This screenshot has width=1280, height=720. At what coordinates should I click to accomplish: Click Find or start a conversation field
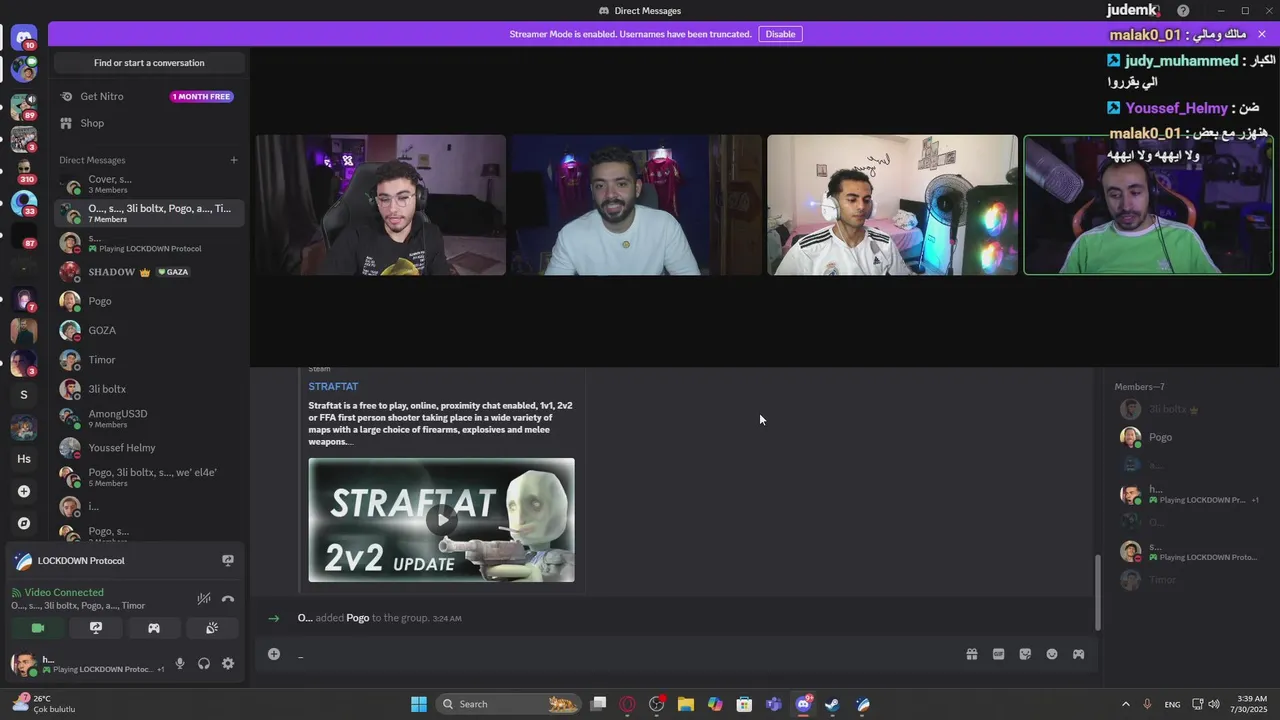click(149, 63)
